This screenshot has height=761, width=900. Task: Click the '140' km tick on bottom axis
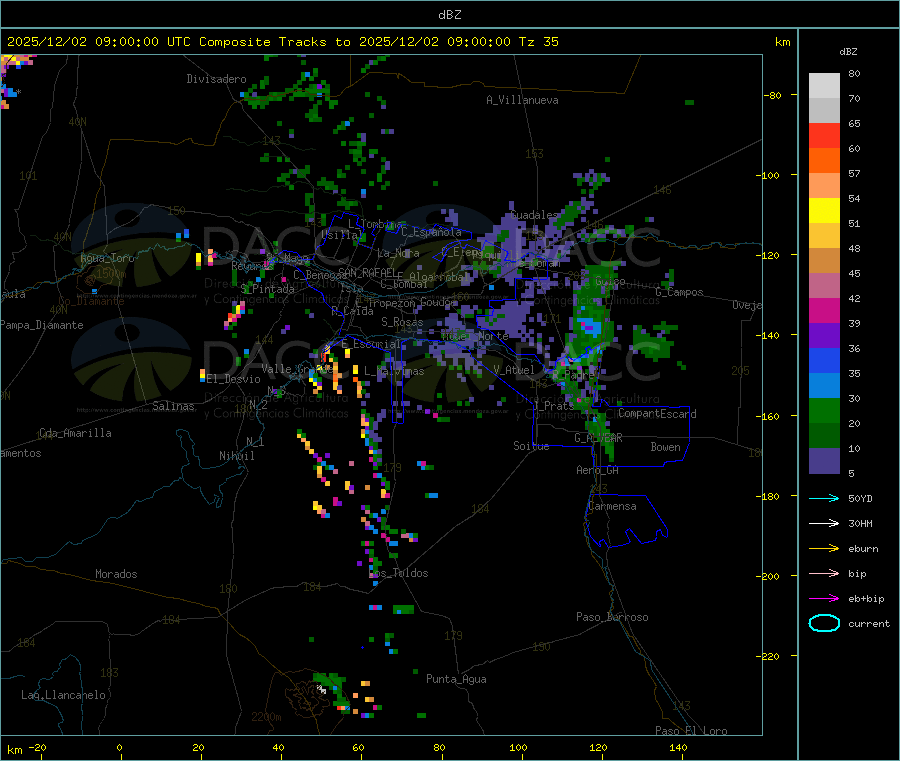678,747
